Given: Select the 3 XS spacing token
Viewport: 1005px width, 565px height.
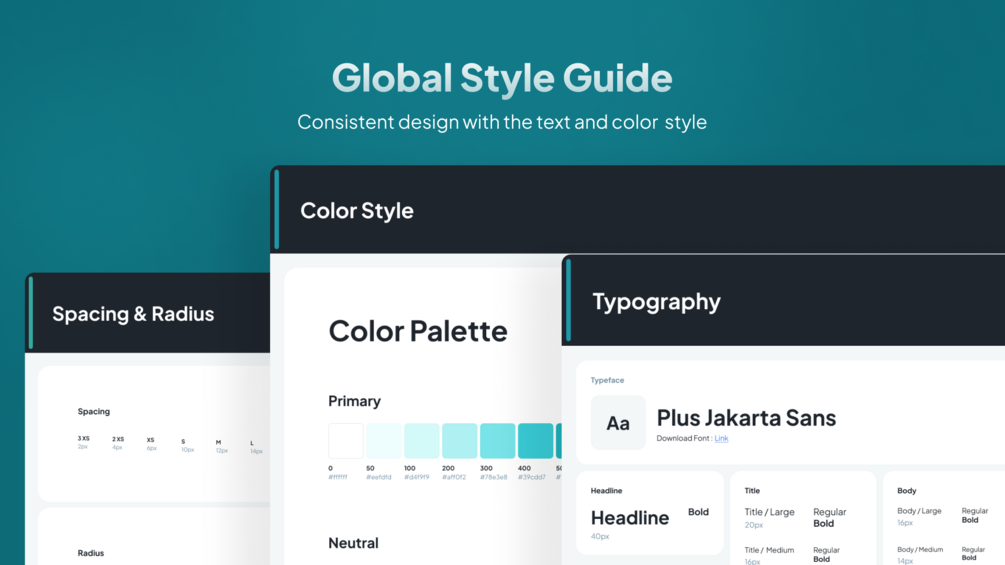Looking at the screenshot, I should [x=83, y=442].
